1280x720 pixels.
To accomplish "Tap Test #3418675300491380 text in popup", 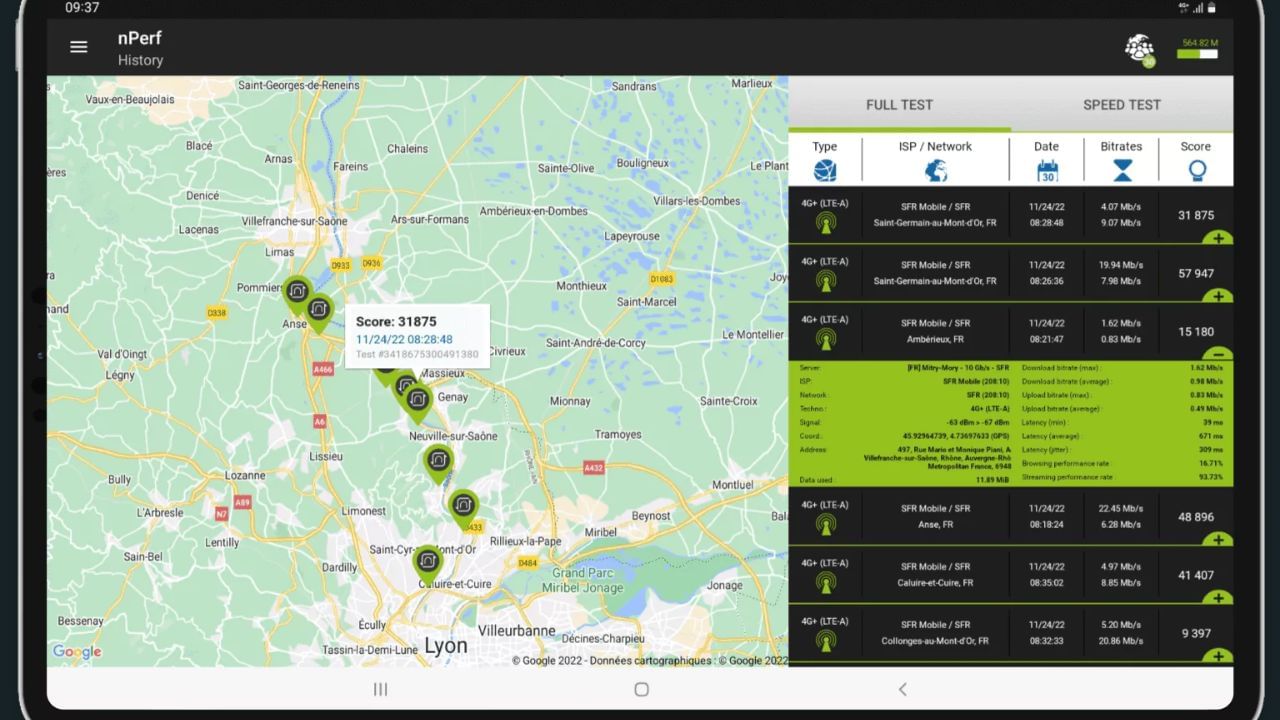I will (417, 354).
